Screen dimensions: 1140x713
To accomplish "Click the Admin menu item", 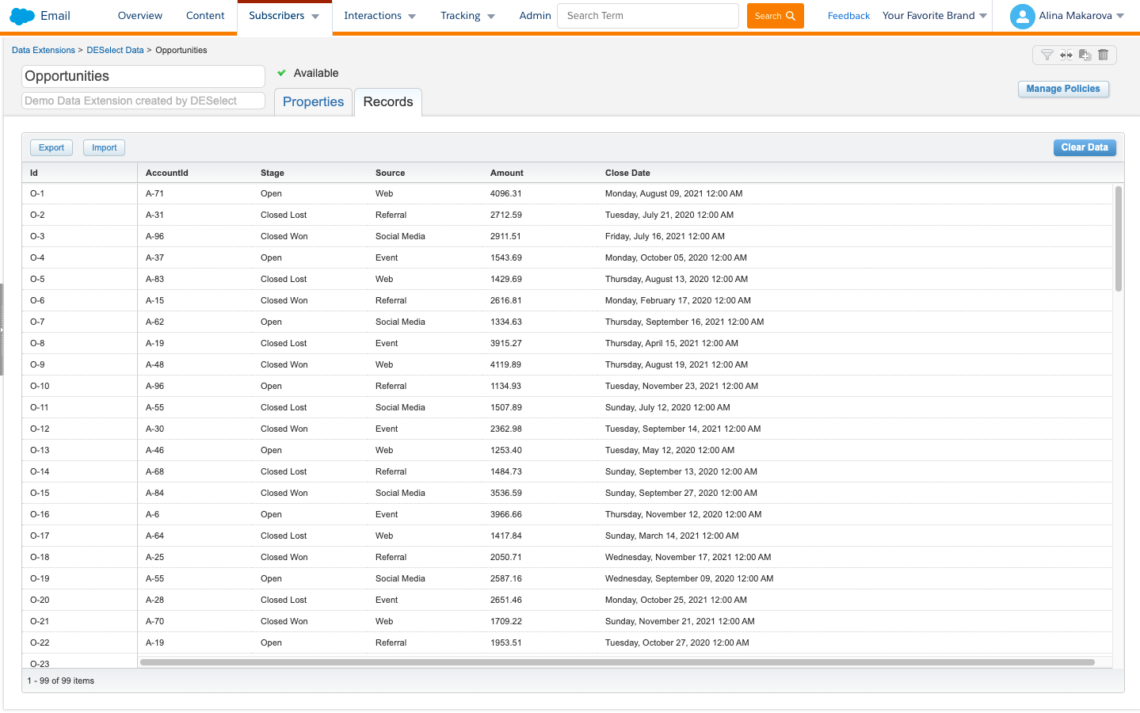I will [535, 15].
